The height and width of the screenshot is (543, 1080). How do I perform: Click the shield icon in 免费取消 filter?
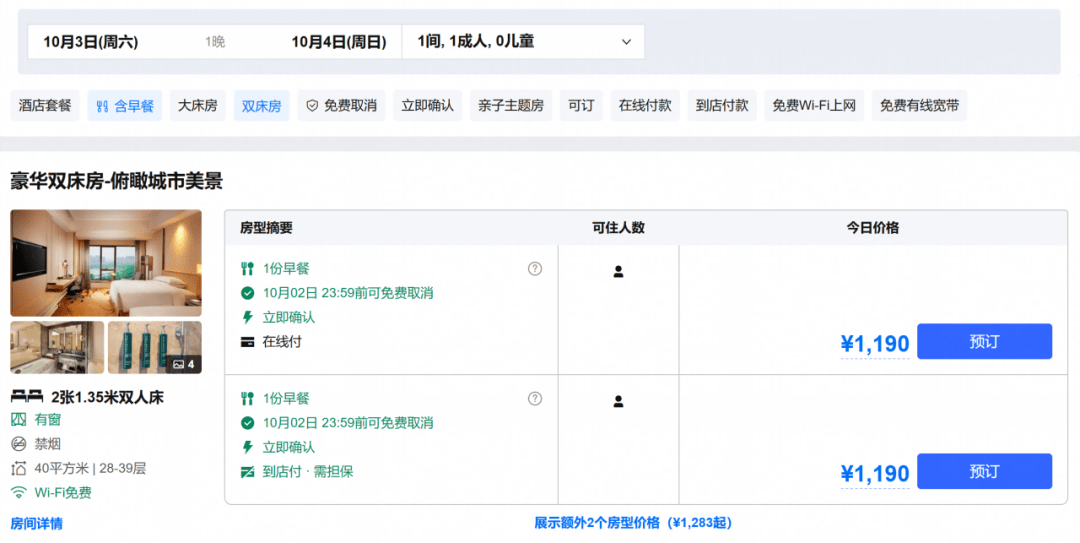coord(312,105)
